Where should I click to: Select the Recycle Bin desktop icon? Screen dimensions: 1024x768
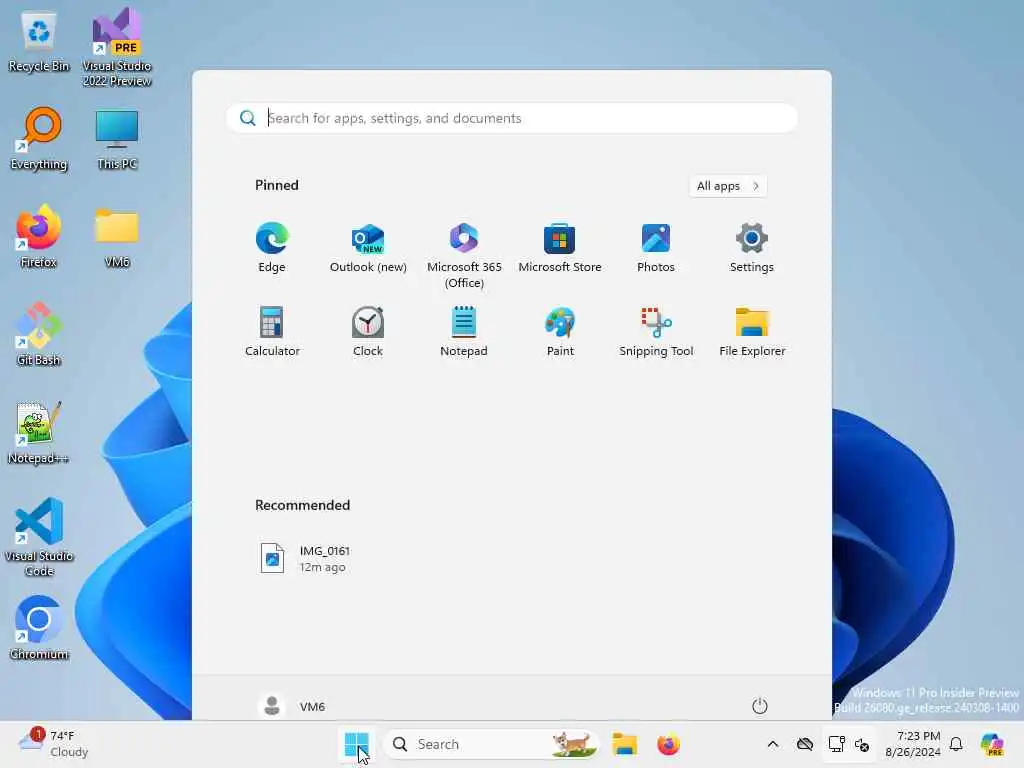tap(39, 42)
